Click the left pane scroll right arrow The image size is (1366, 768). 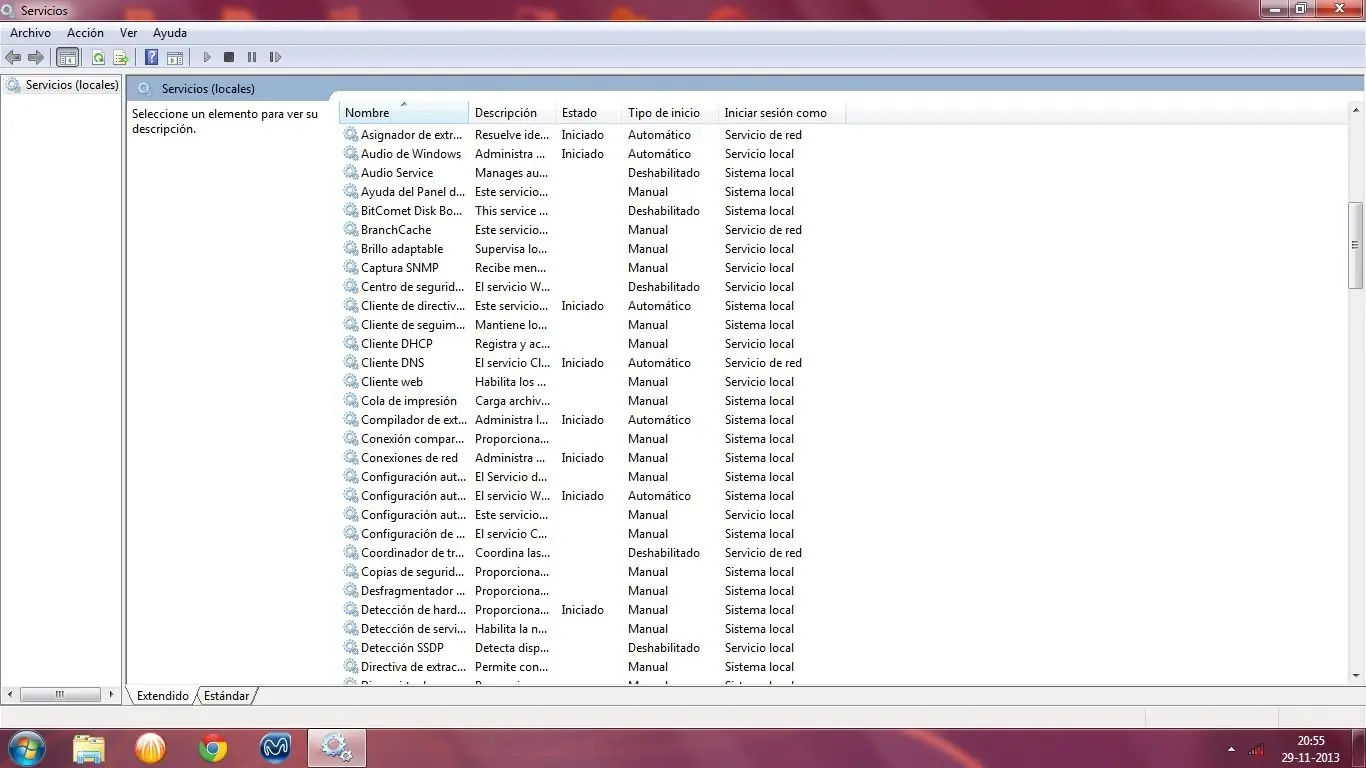[x=111, y=694]
